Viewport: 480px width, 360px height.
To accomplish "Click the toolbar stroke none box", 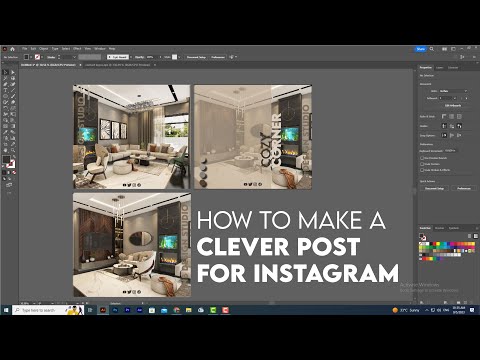I will coord(11,164).
